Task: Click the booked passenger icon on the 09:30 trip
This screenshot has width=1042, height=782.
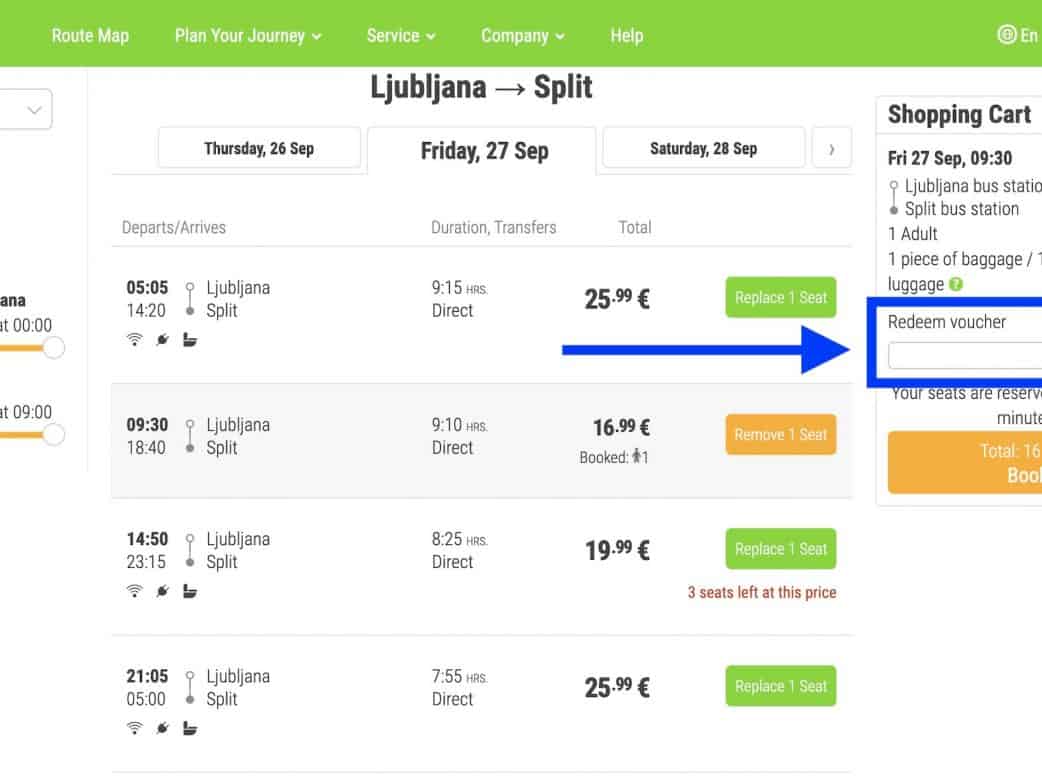Action: [x=636, y=458]
